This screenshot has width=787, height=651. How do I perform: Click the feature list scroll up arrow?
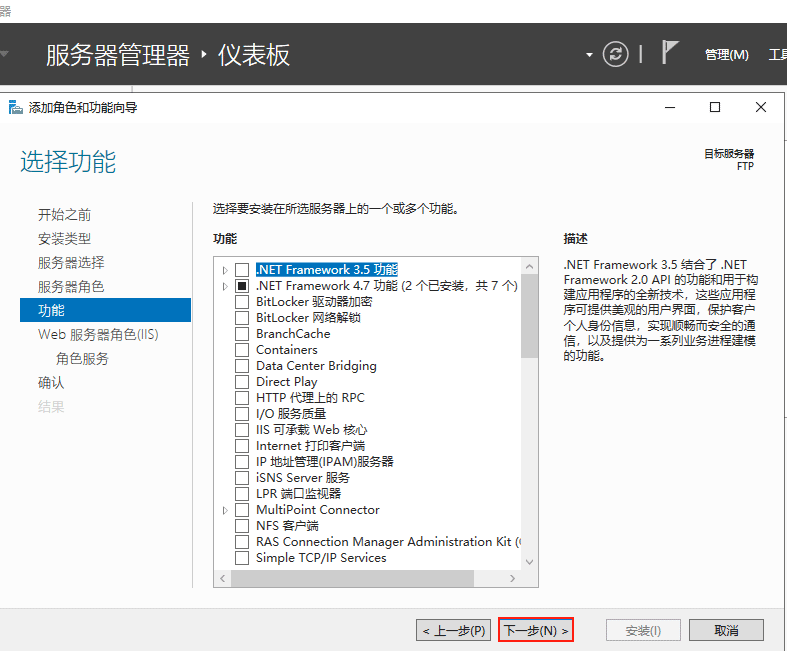(529, 267)
